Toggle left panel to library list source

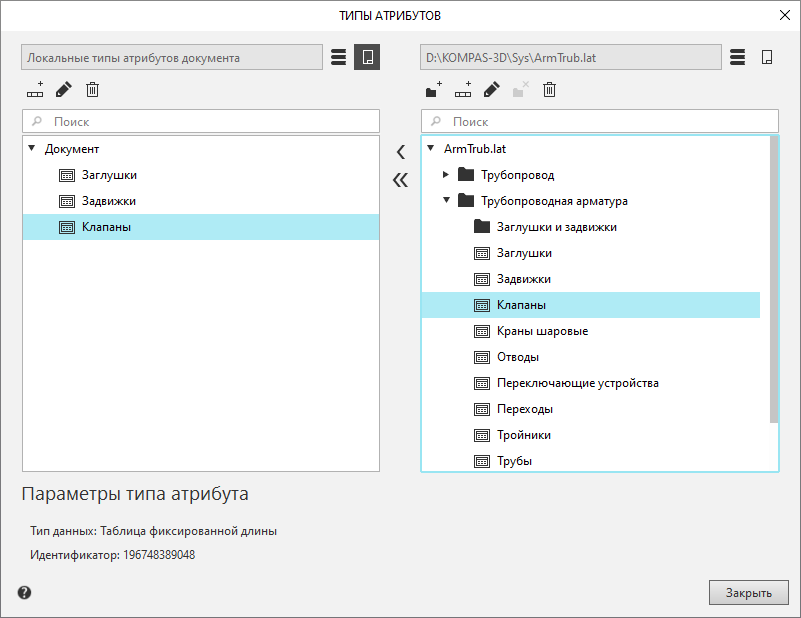pyautogui.click(x=338, y=57)
